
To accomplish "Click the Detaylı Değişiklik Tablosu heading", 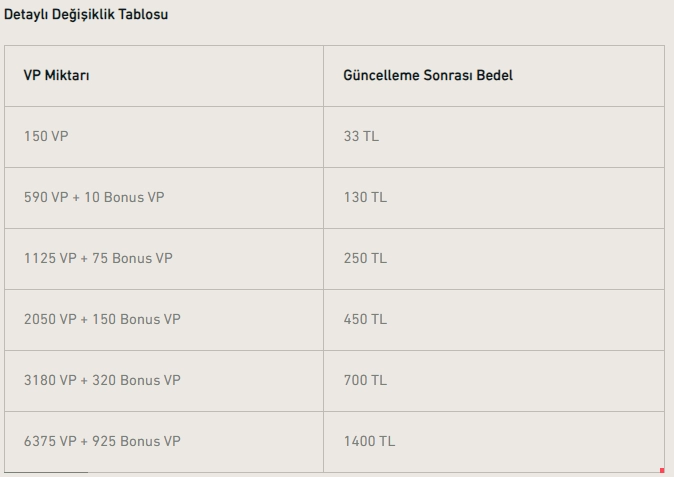I will pyautogui.click(x=85, y=15).
